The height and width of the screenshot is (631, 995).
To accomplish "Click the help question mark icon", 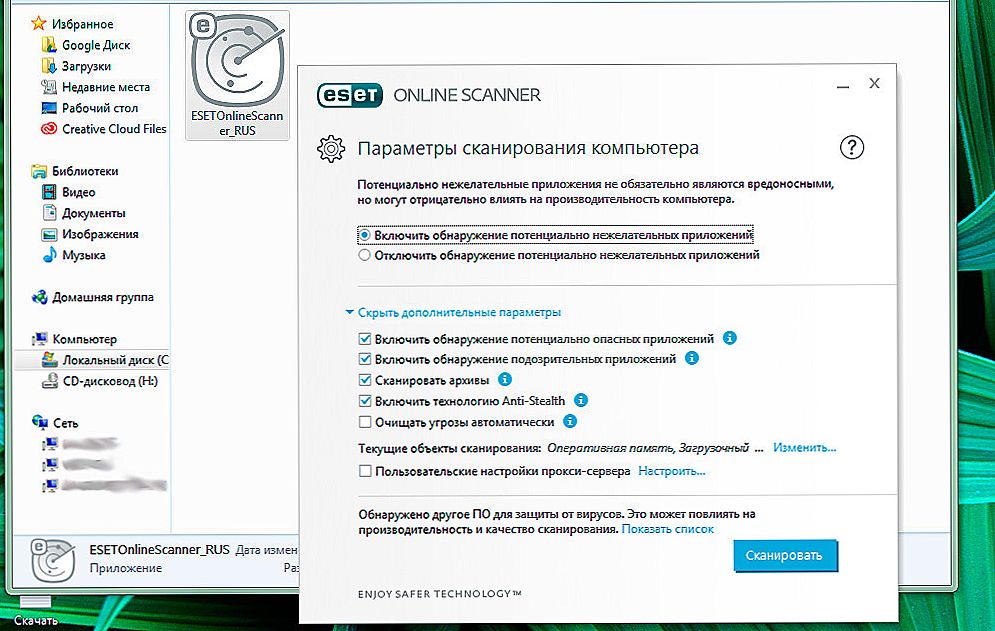I will click(x=851, y=148).
